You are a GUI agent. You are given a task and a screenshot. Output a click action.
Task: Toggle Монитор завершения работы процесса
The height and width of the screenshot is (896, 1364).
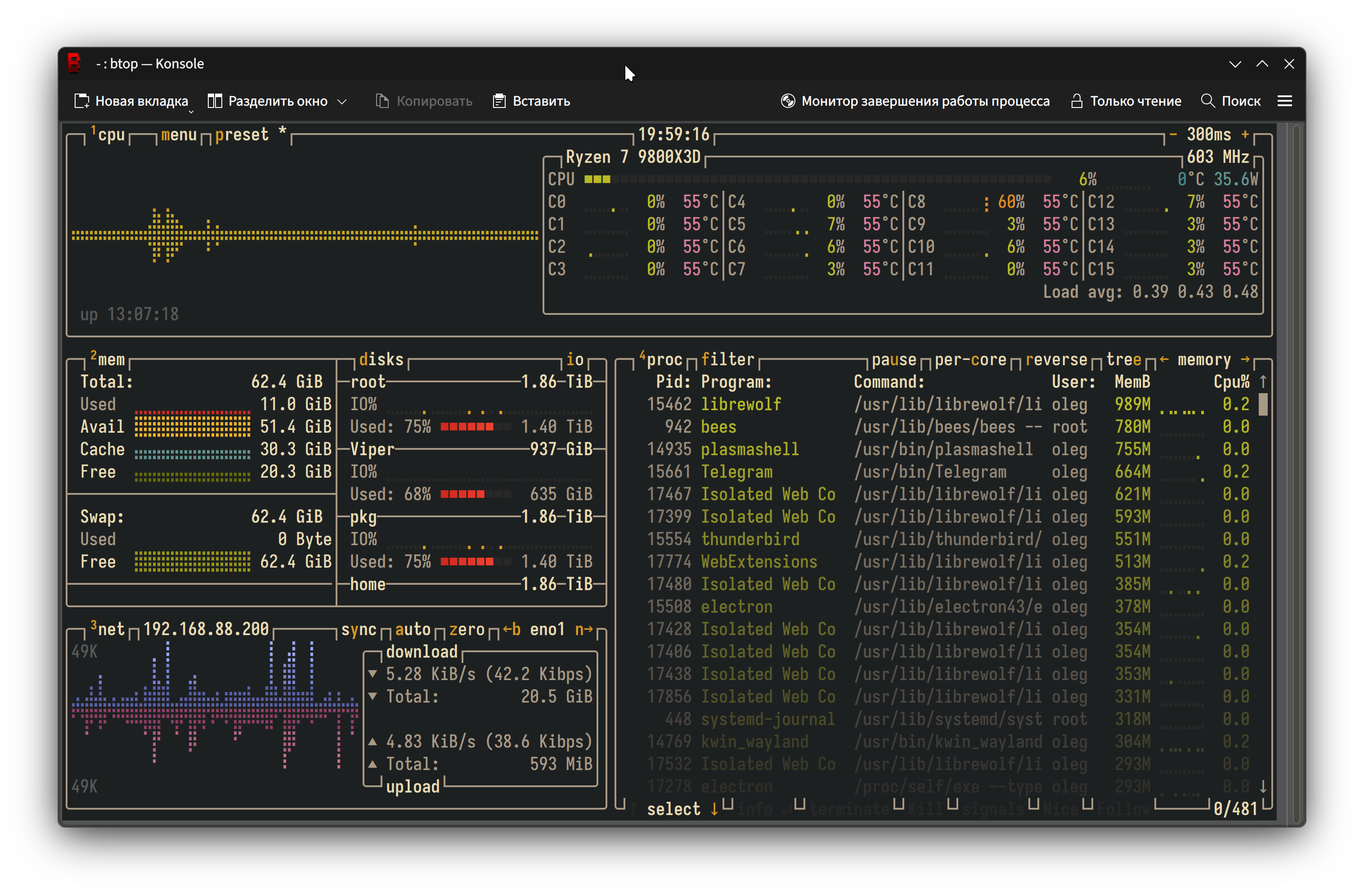click(x=915, y=101)
